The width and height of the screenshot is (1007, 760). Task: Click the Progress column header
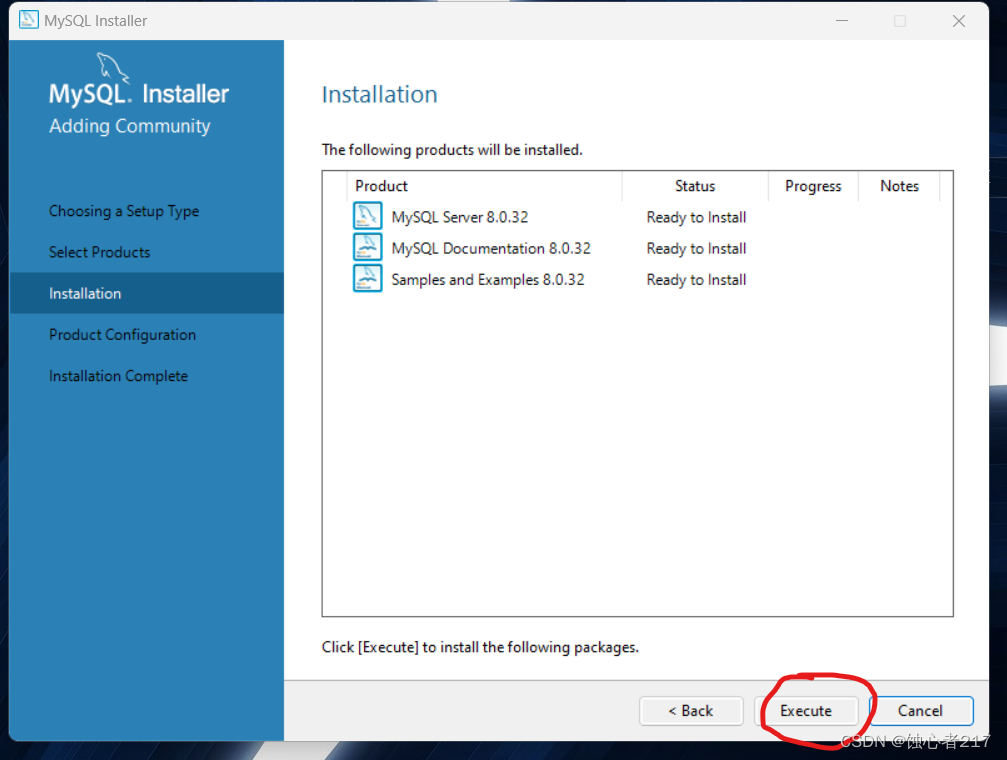point(813,186)
